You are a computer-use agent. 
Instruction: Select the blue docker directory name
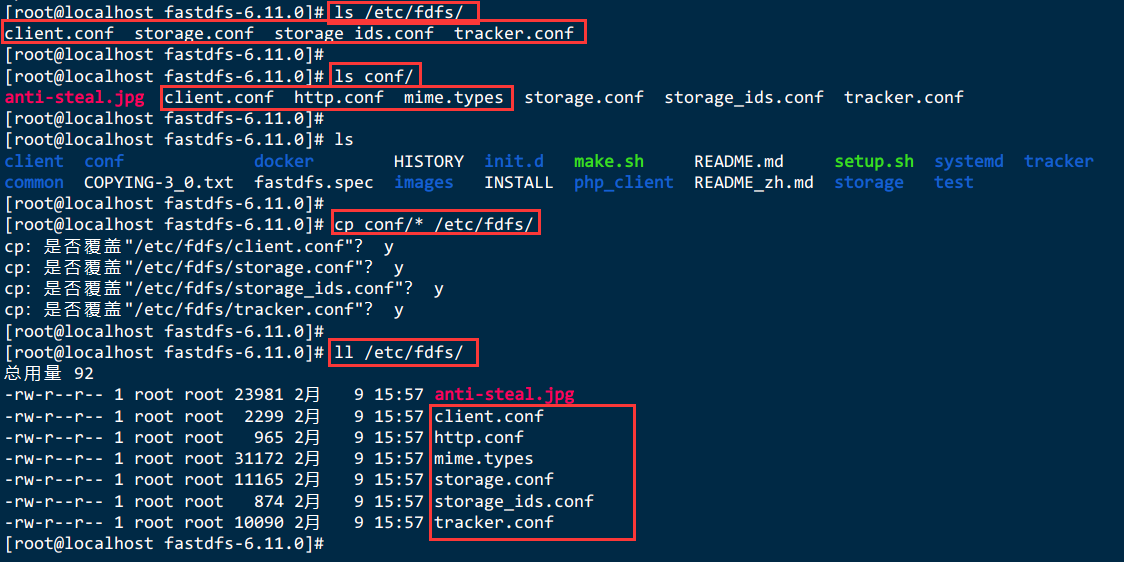284,161
